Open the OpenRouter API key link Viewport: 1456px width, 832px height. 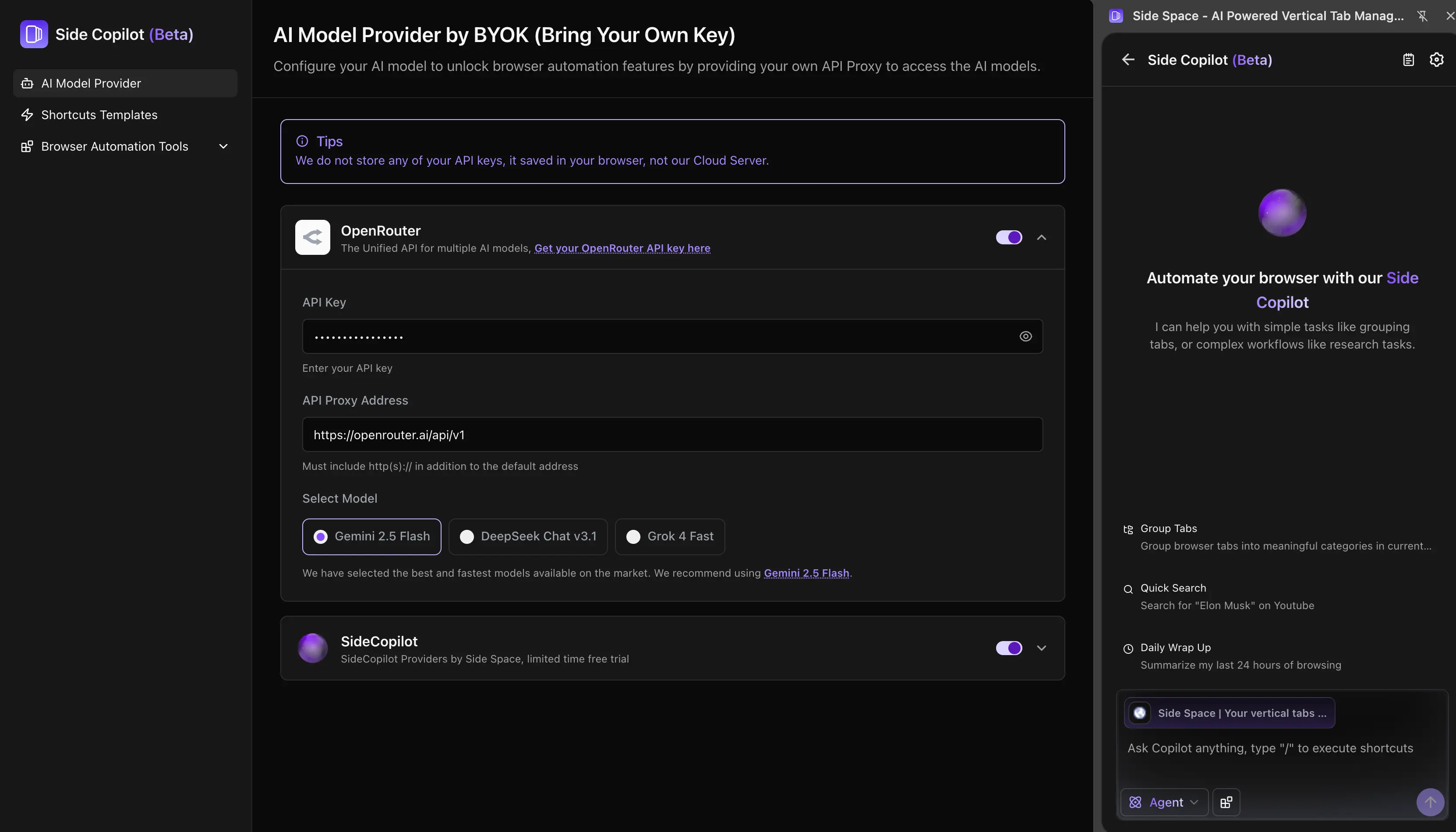(x=622, y=249)
